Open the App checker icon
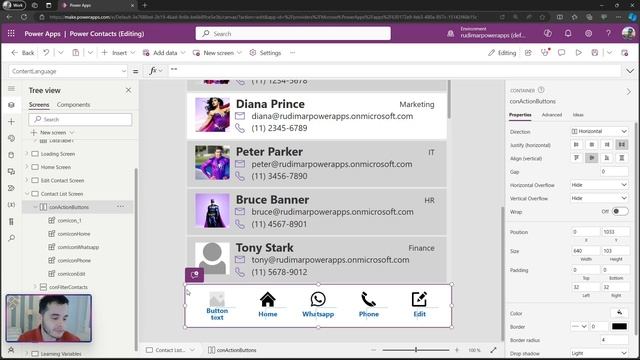Screen dimensions: 640x360 (x=545, y=53)
